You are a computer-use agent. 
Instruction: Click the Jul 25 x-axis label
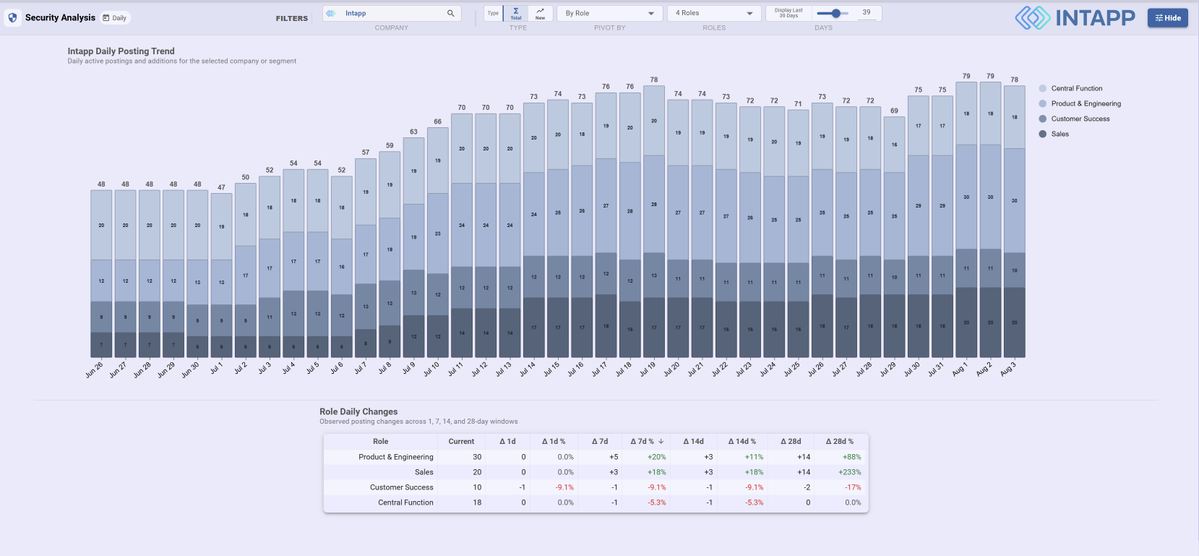coord(791,370)
